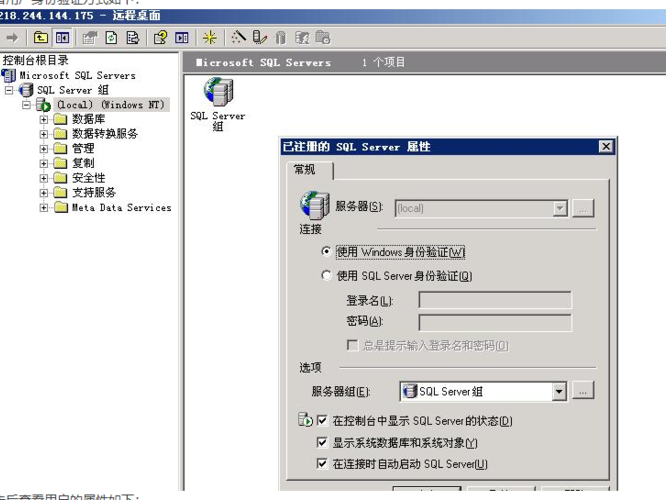Click the 支持服务 folder icon
The width and height of the screenshot is (666, 500).
pos(60,192)
